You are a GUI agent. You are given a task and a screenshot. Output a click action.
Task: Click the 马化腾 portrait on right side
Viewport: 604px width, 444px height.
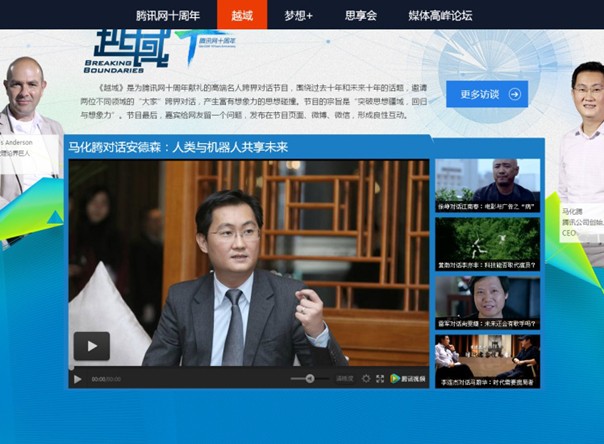click(x=581, y=135)
